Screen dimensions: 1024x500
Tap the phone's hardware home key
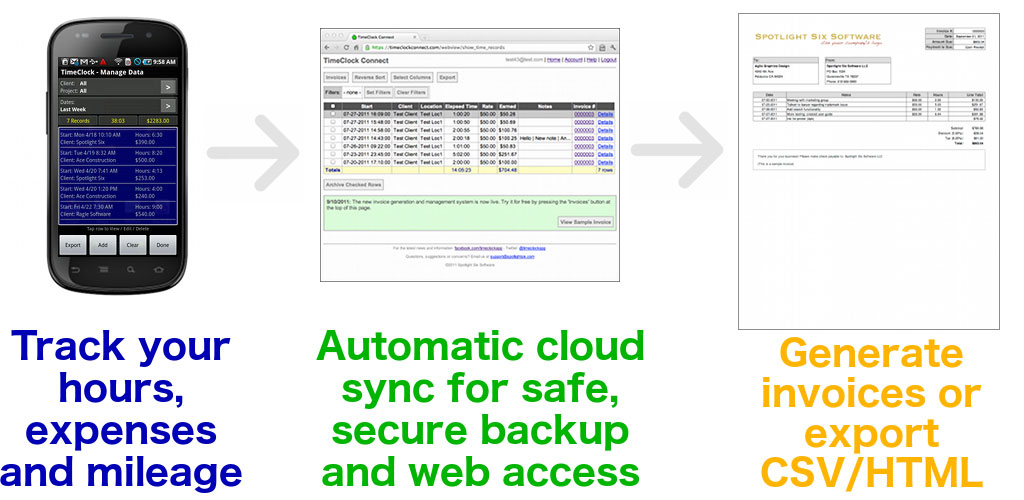159,269
